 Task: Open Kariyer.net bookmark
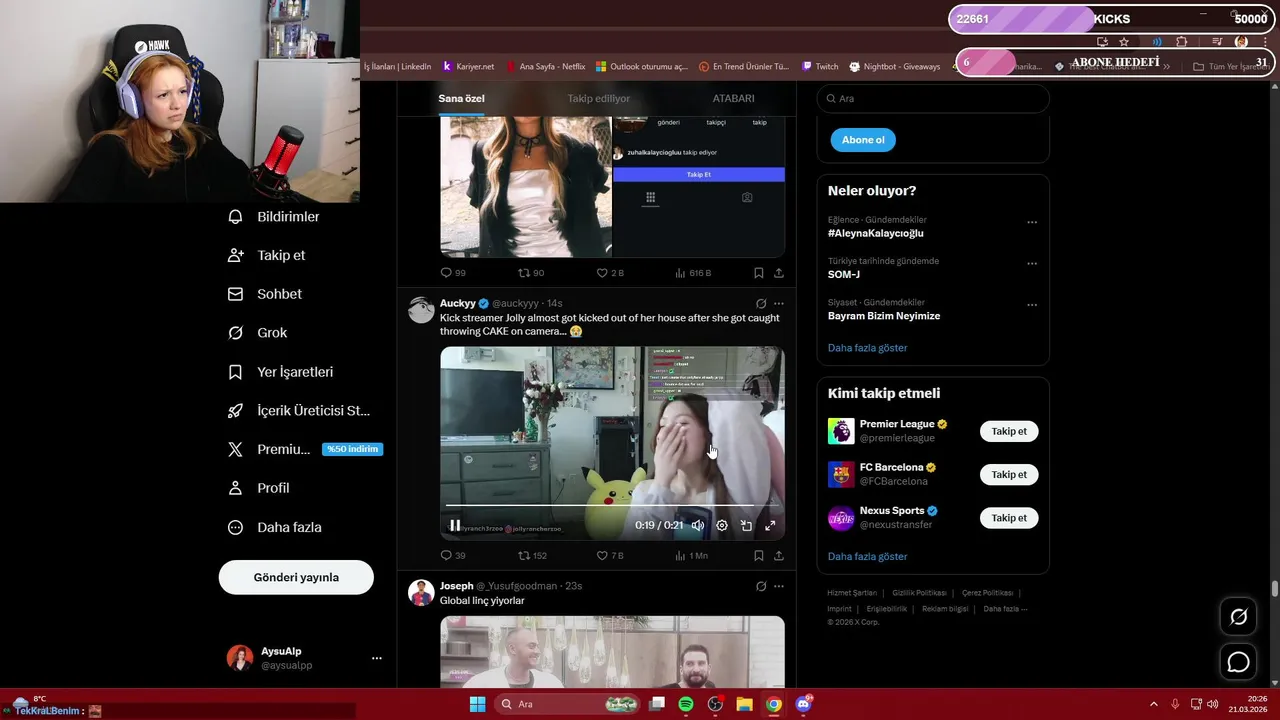(468, 67)
